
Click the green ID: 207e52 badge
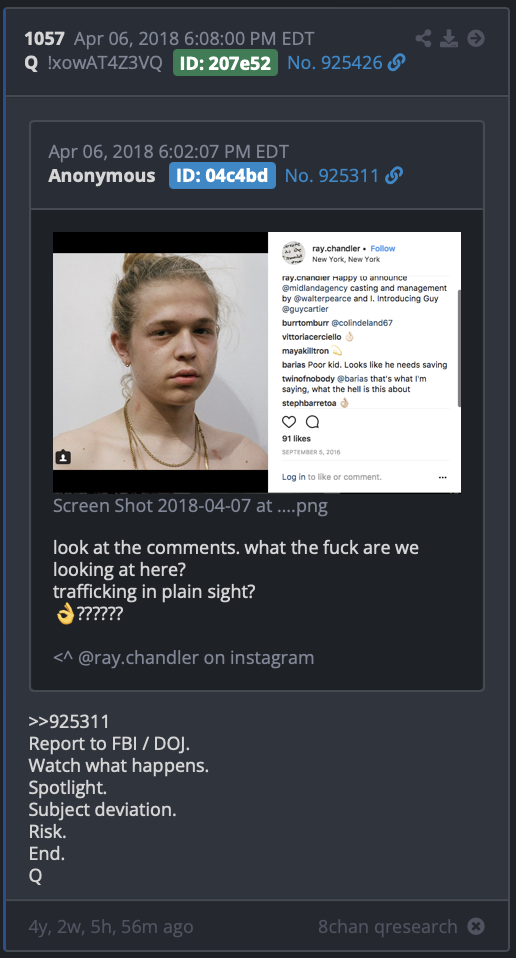tap(225, 62)
